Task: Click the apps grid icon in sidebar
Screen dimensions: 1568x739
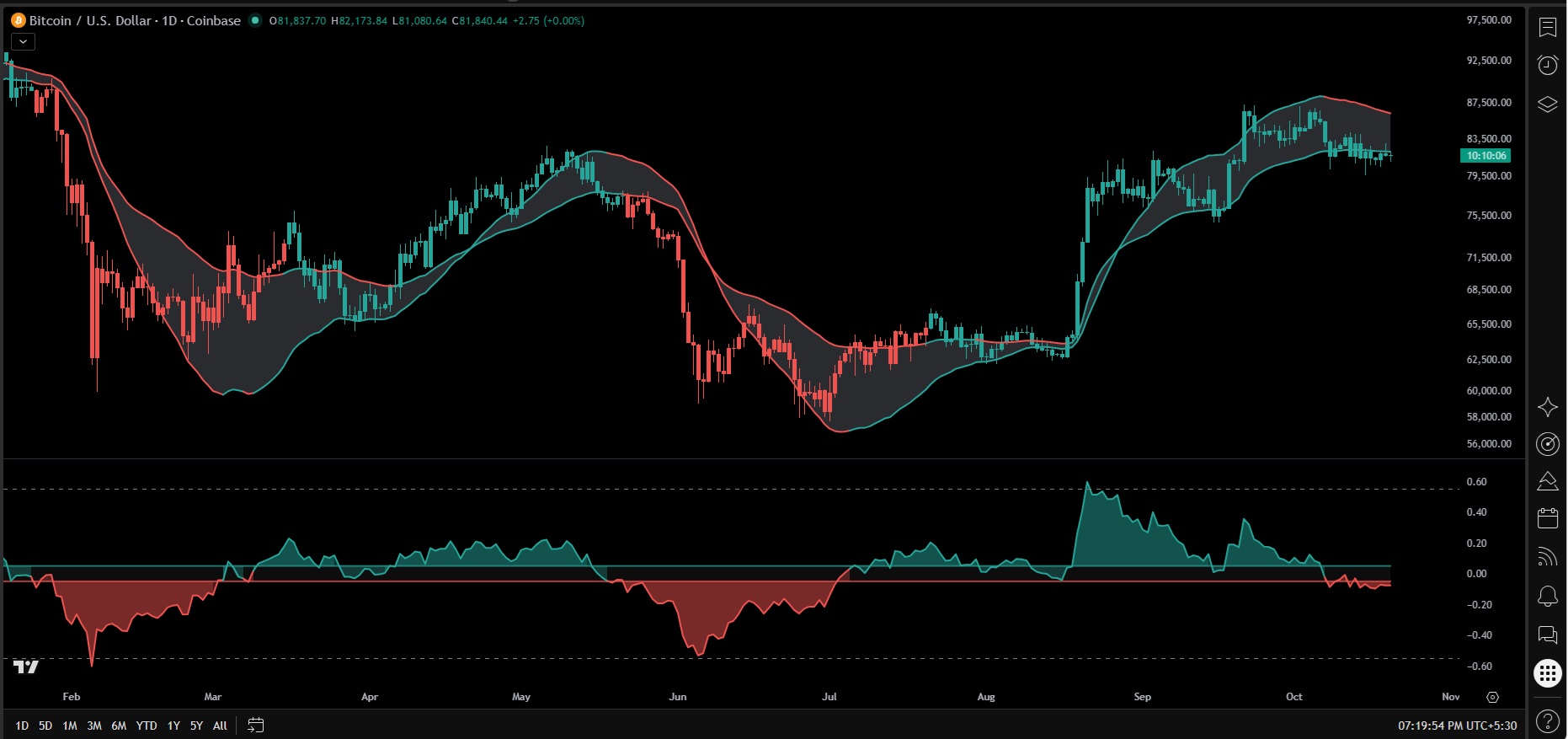Action: point(1548,673)
